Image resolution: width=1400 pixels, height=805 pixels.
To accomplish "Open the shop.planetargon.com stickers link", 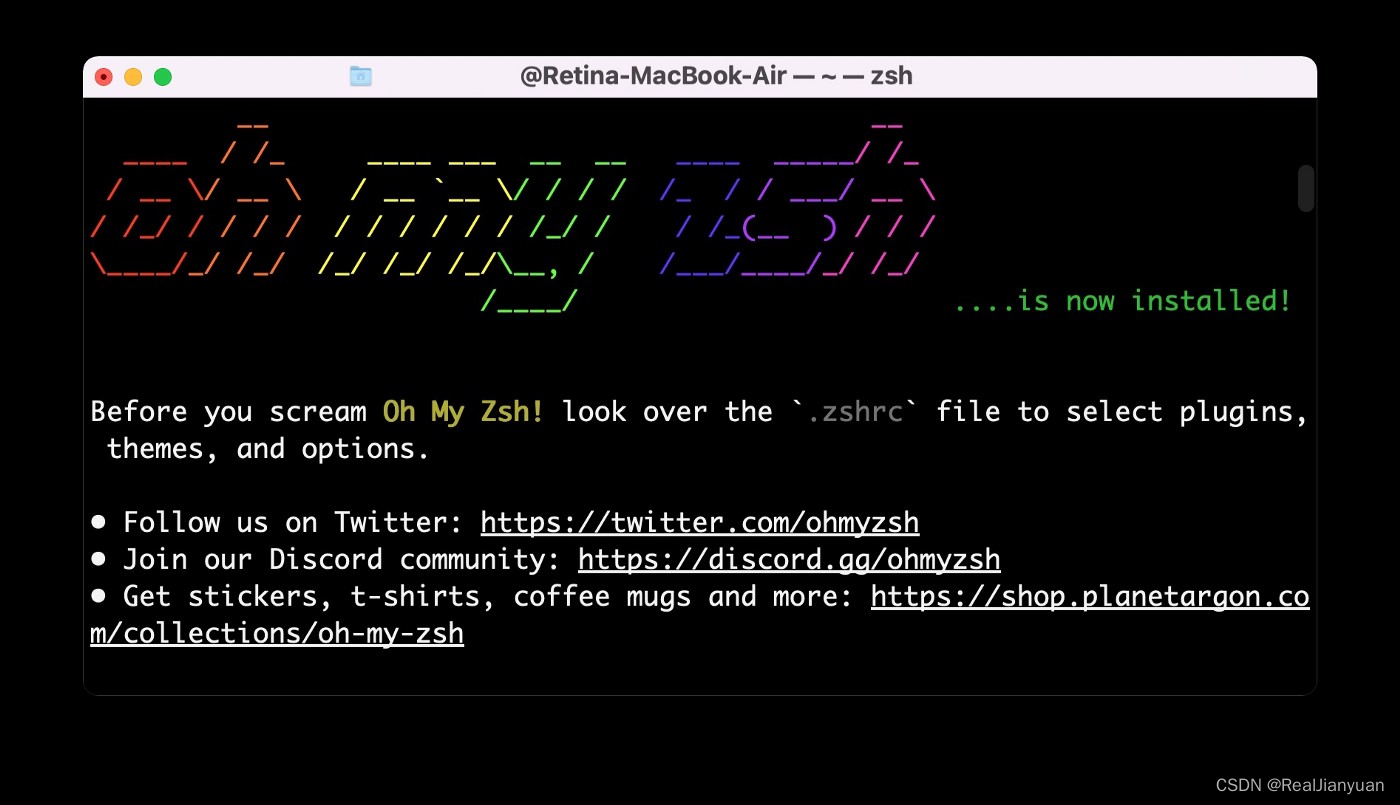I will click(x=1090, y=597).
